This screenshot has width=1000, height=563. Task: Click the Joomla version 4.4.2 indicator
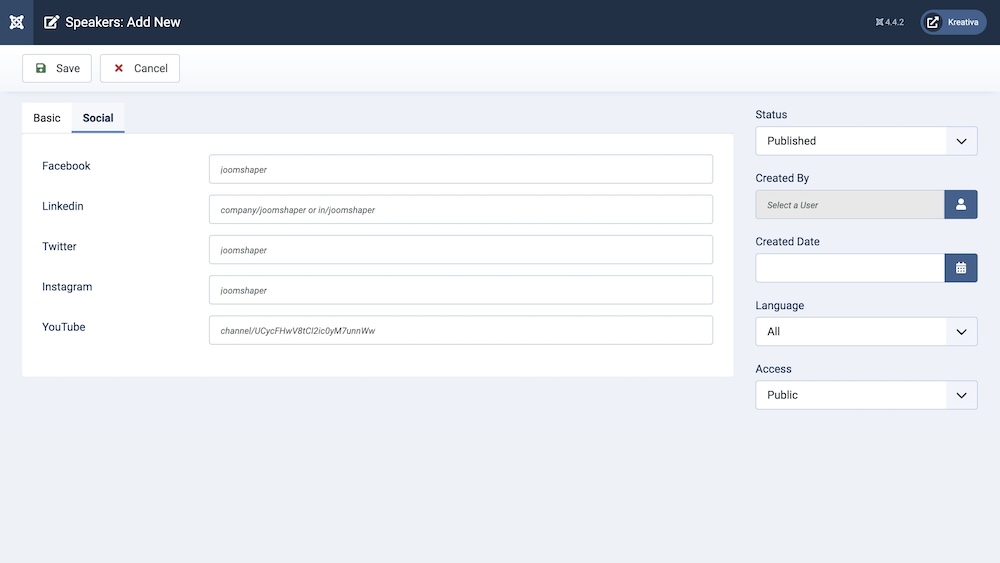[889, 22]
